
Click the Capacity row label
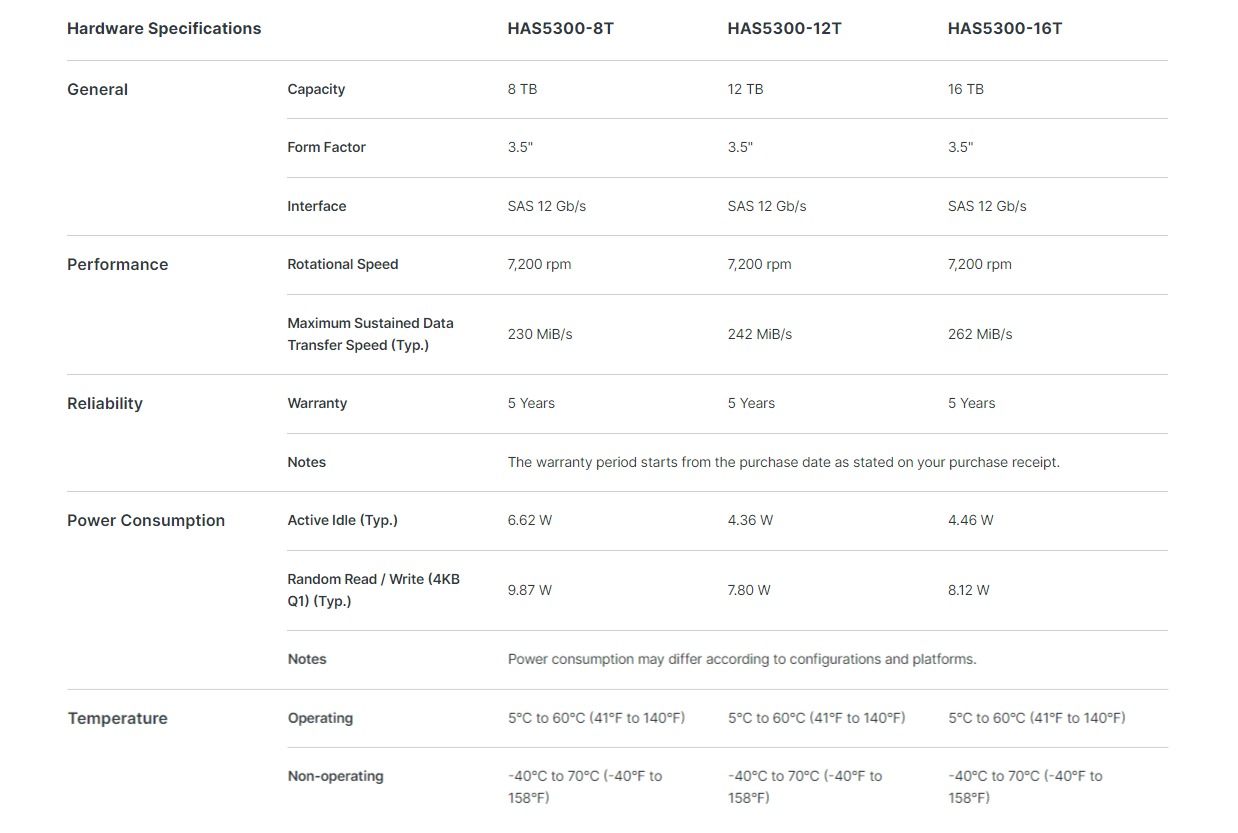coord(316,89)
